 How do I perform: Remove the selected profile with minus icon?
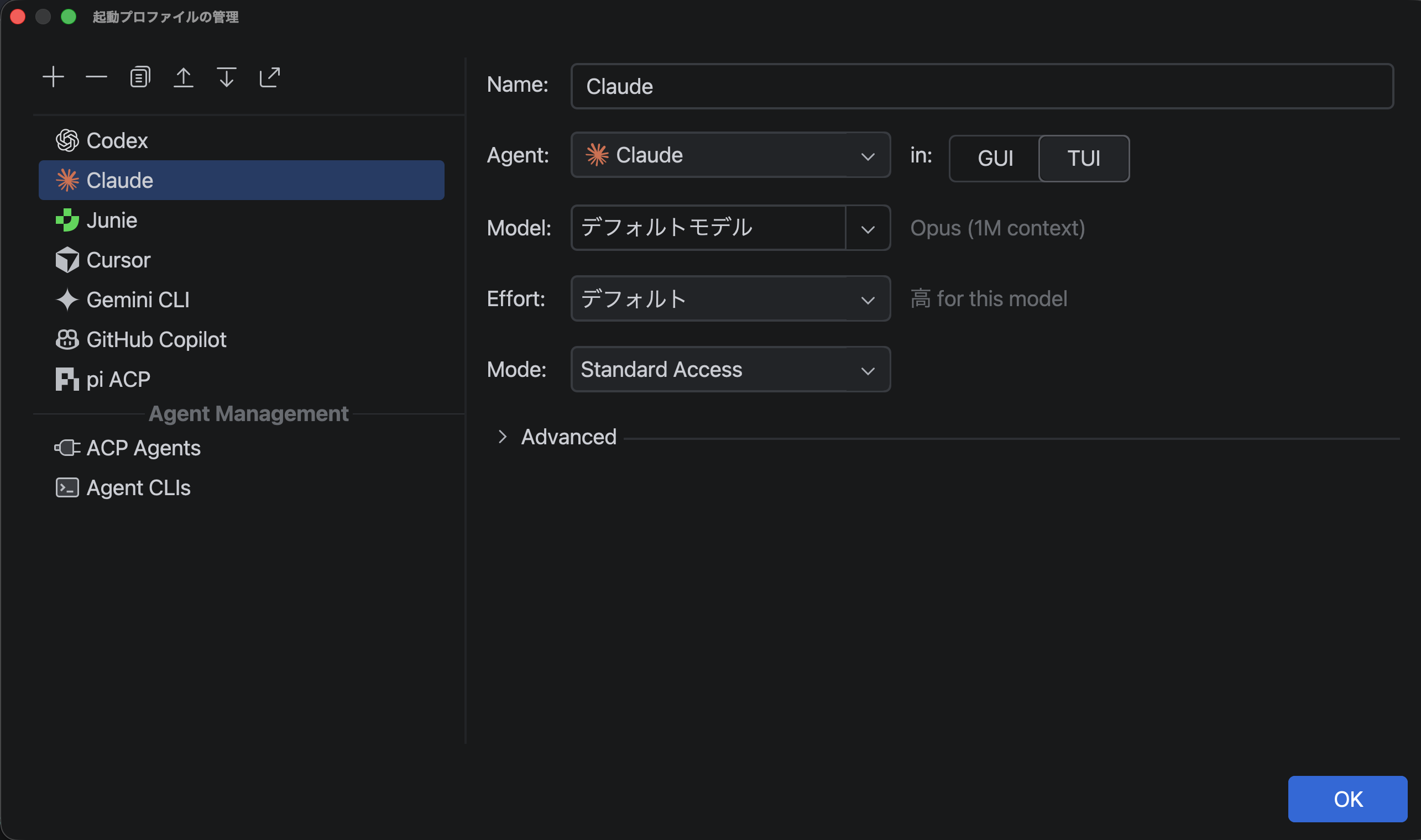point(96,77)
